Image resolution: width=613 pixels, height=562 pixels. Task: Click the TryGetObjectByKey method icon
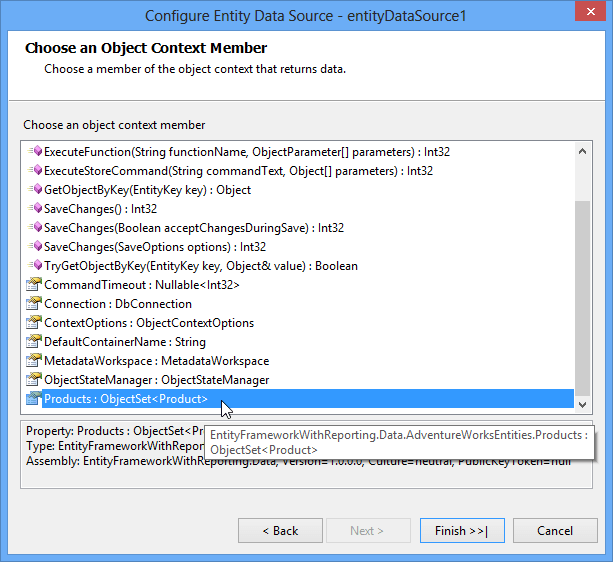tap(35, 266)
